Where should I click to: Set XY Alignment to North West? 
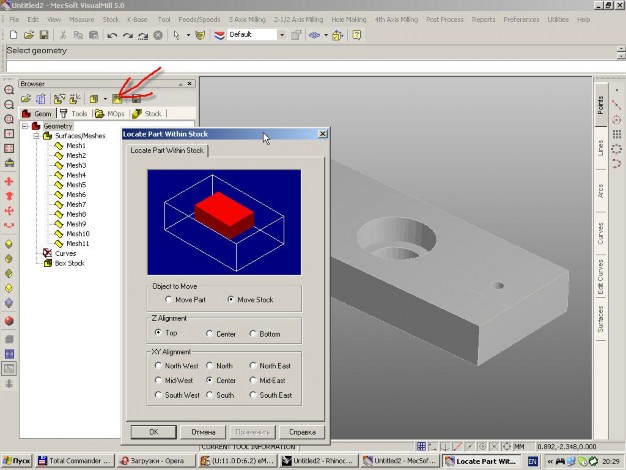[158, 365]
